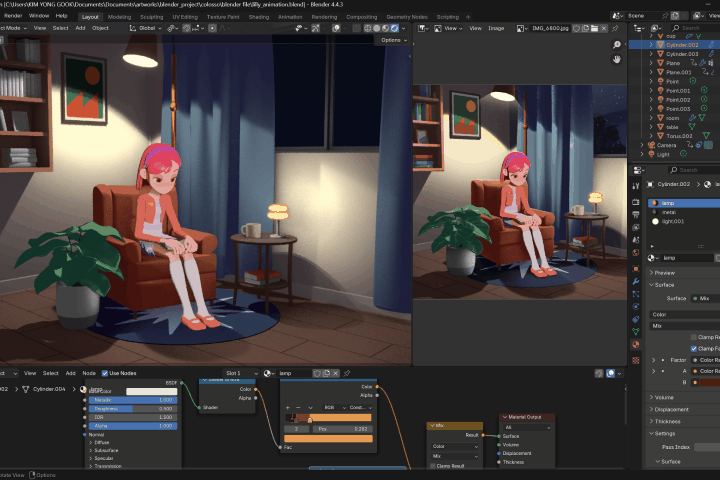Image resolution: width=720 pixels, height=480 pixels.
Task: Open the Scene properties tab
Action: [636, 240]
